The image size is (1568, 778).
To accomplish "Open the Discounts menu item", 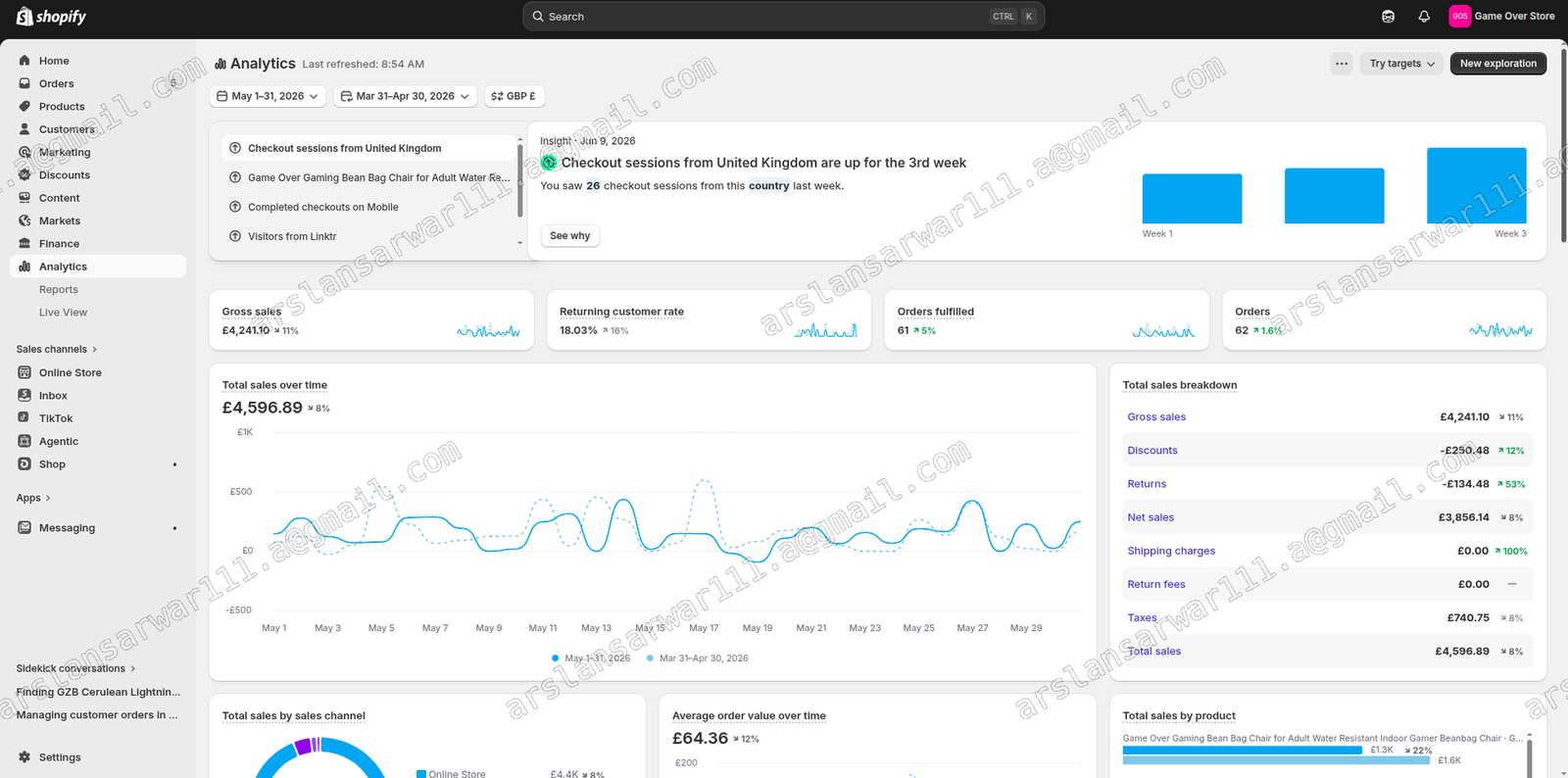I will click(x=98, y=175).
